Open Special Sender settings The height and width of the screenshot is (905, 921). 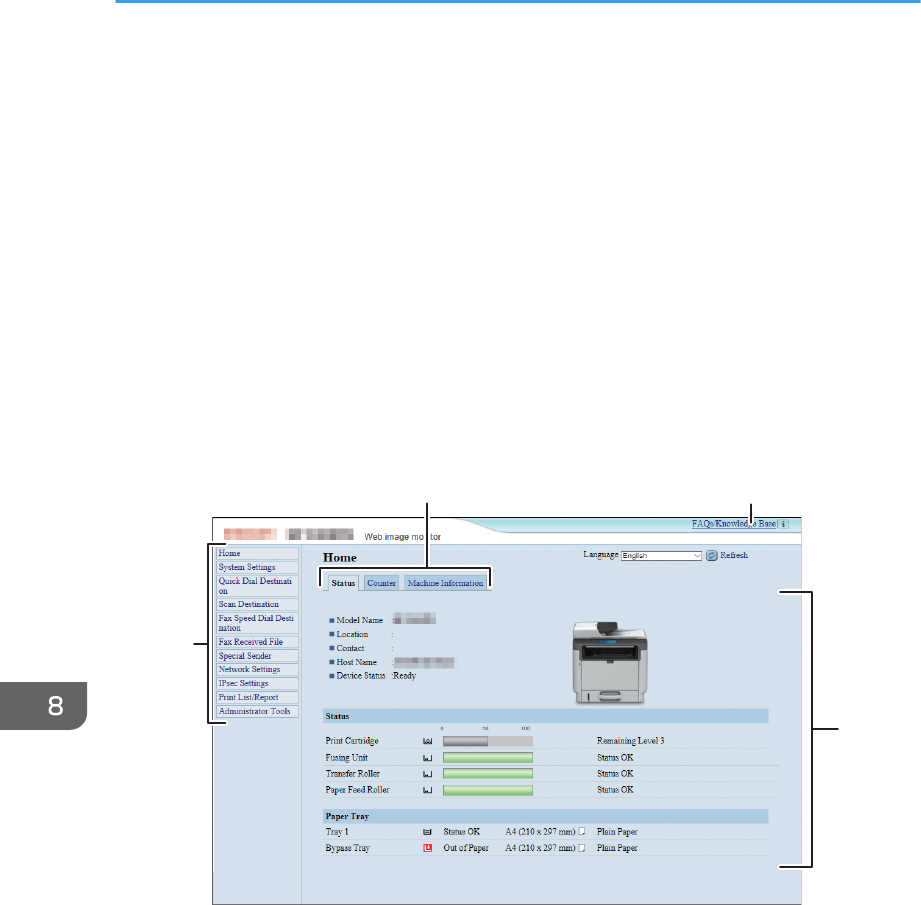click(257, 656)
